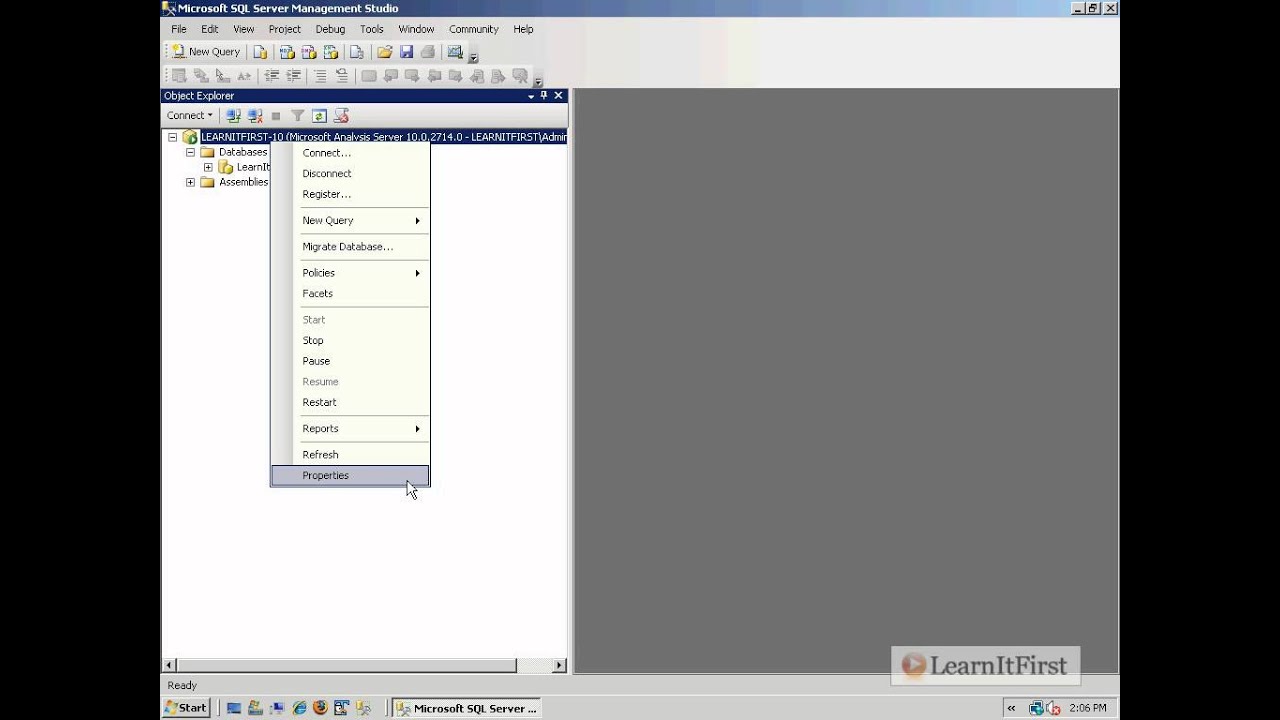Choose Stop from context menu
Image resolution: width=1280 pixels, height=720 pixels.
(x=350, y=340)
